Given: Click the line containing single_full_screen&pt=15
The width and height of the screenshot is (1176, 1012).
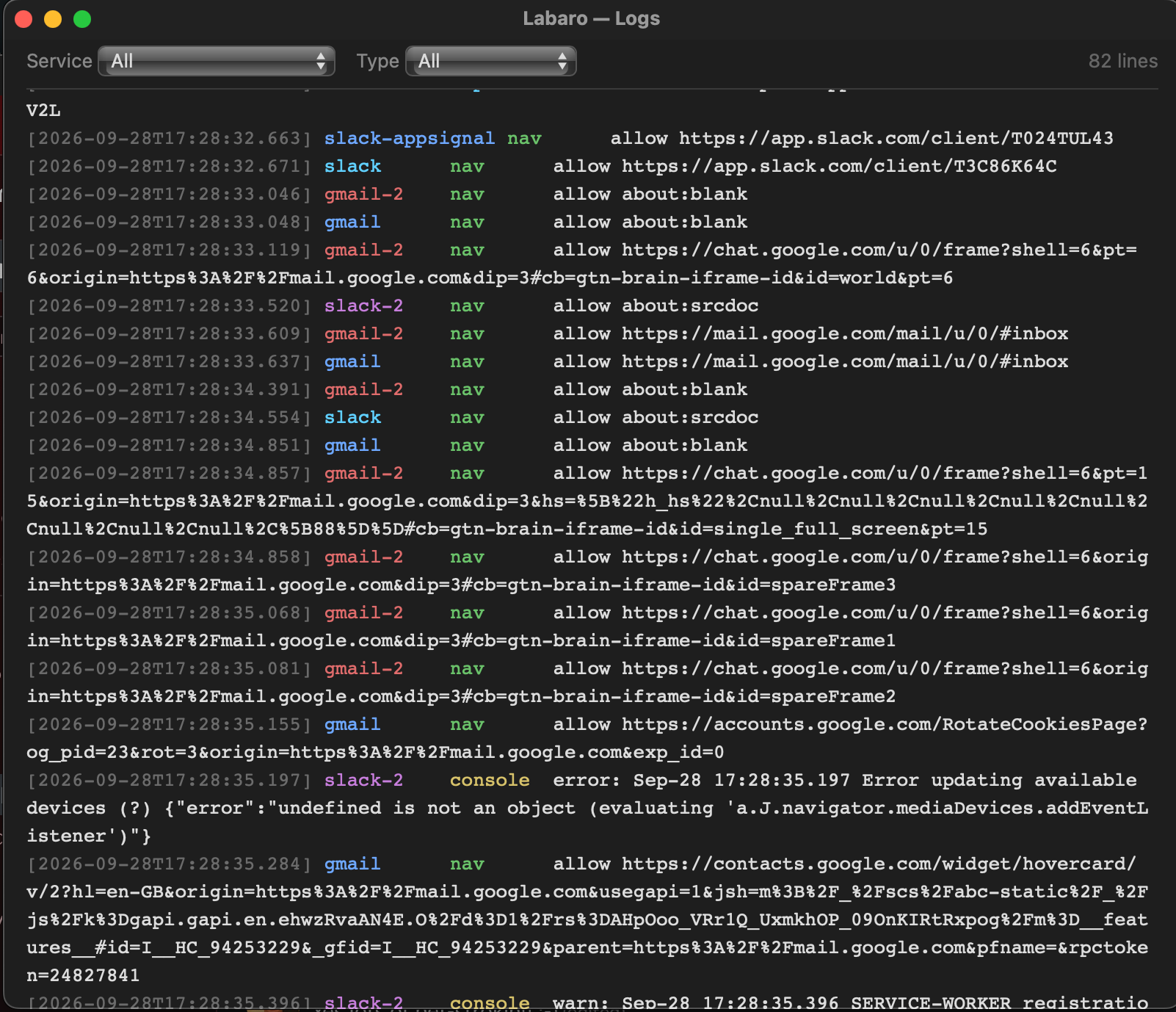Looking at the screenshot, I should tap(507, 529).
